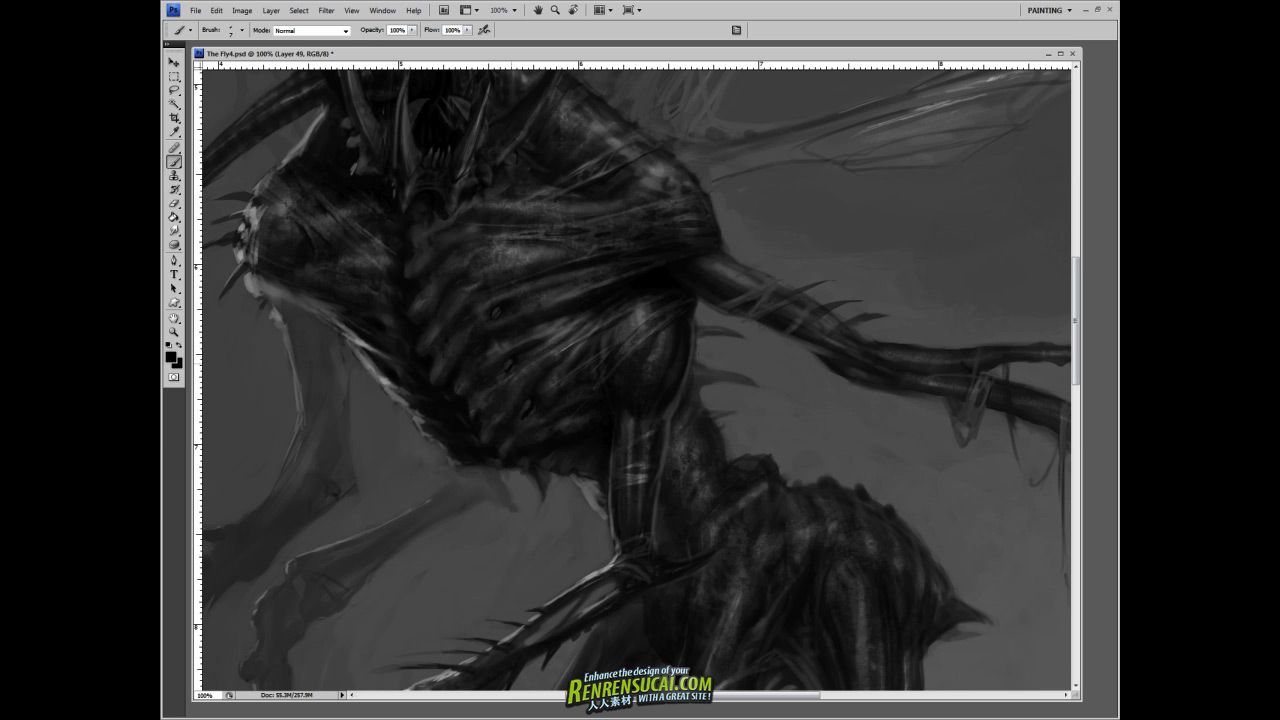Click the vertical scrollbar thumb
The width and height of the screenshot is (1280, 720).
tap(1076, 320)
